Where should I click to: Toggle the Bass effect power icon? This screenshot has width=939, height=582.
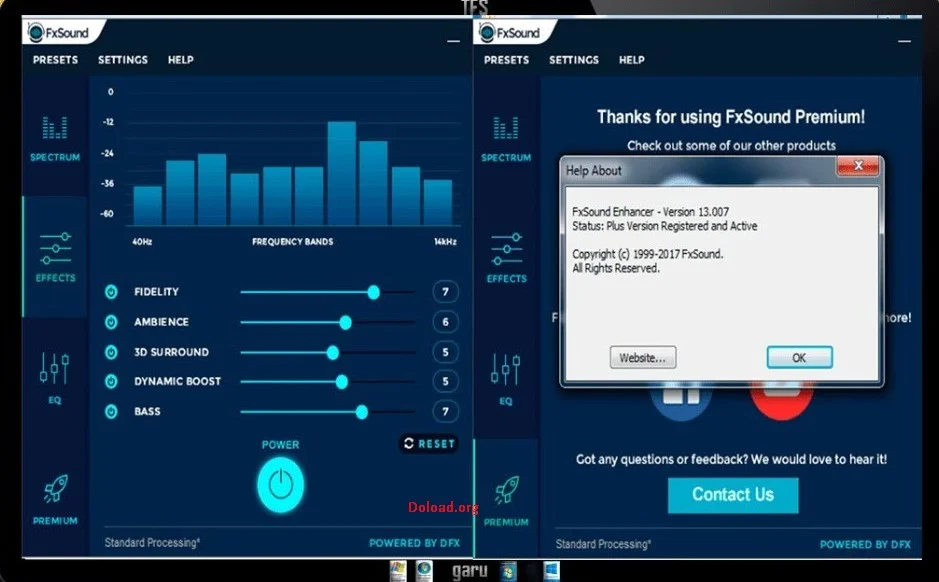tap(111, 411)
